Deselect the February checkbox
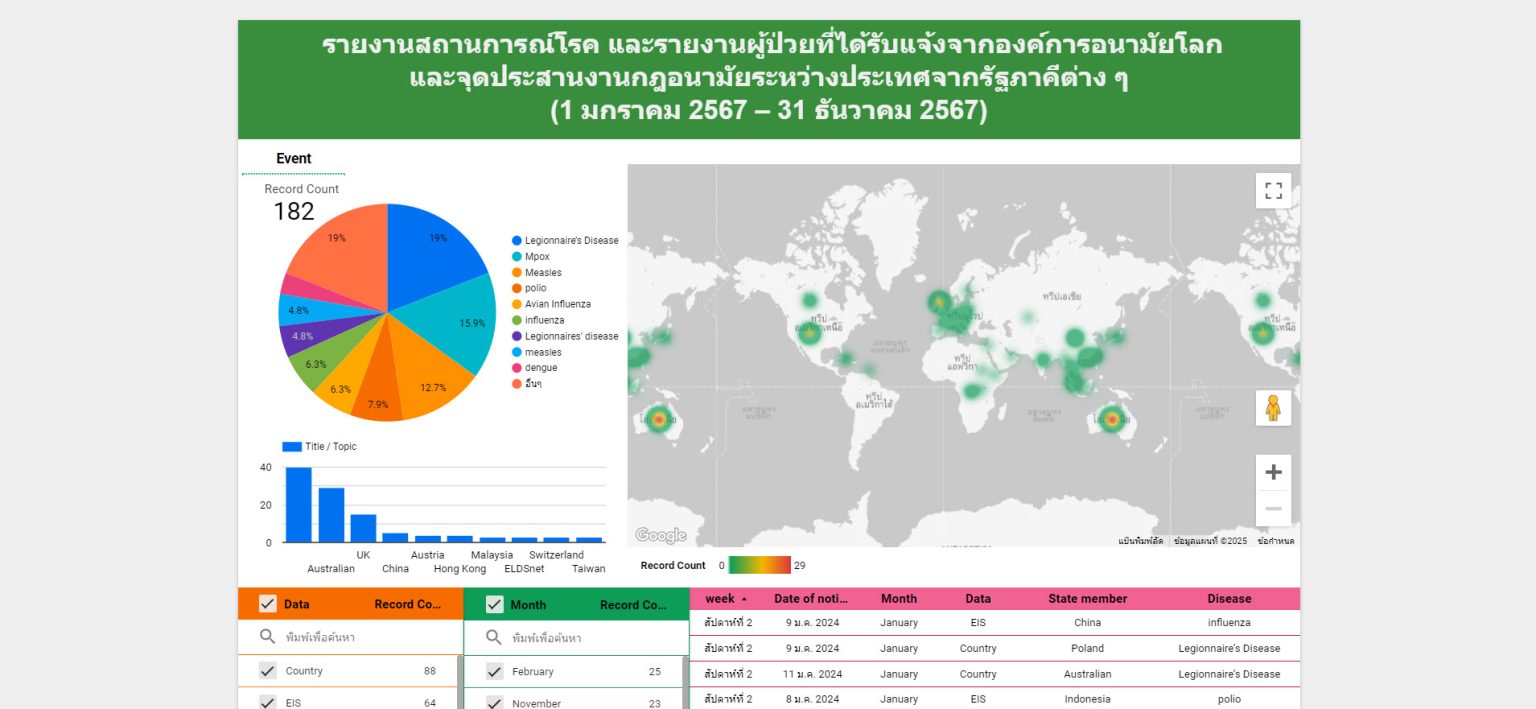This screenshot has width=1536, height=709. [494, 671]
